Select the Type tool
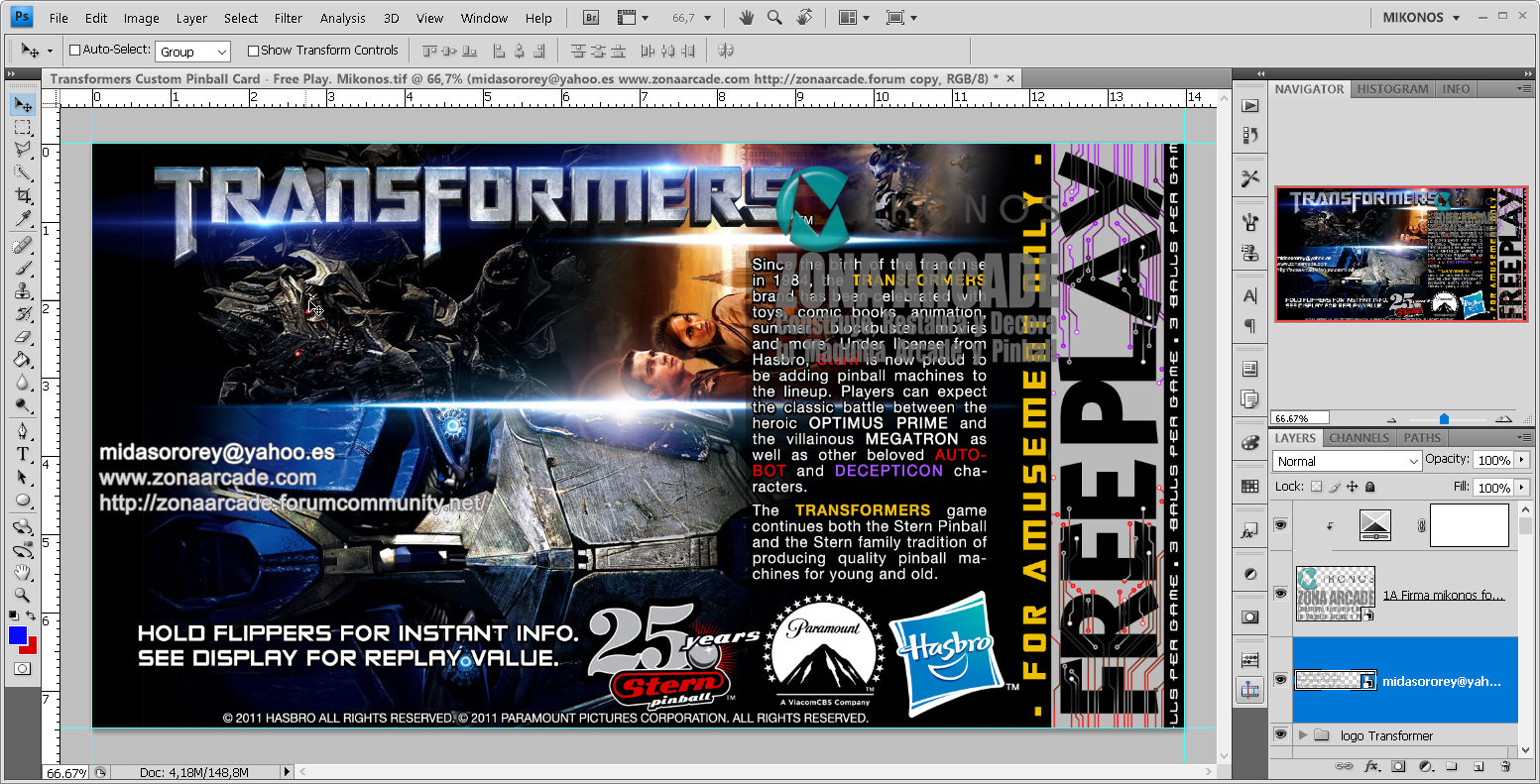1540x784 pixels. [23, 455]
